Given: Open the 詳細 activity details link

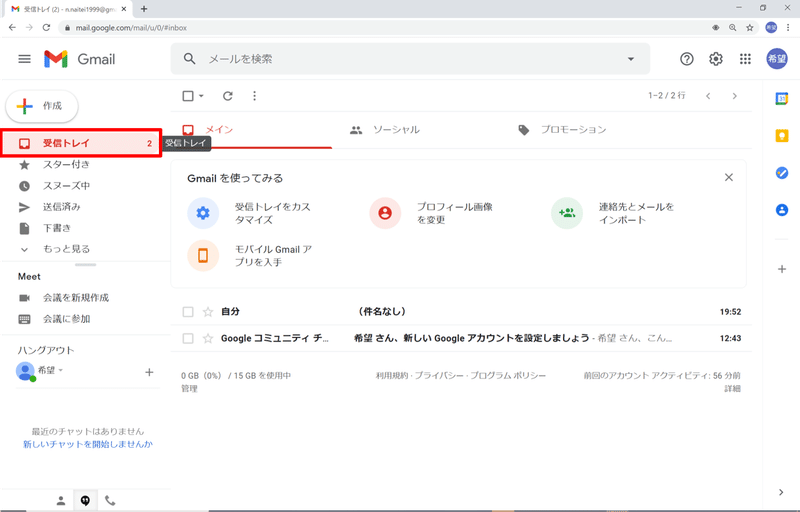Looking at the screenshot, I should tap(732, 389).
